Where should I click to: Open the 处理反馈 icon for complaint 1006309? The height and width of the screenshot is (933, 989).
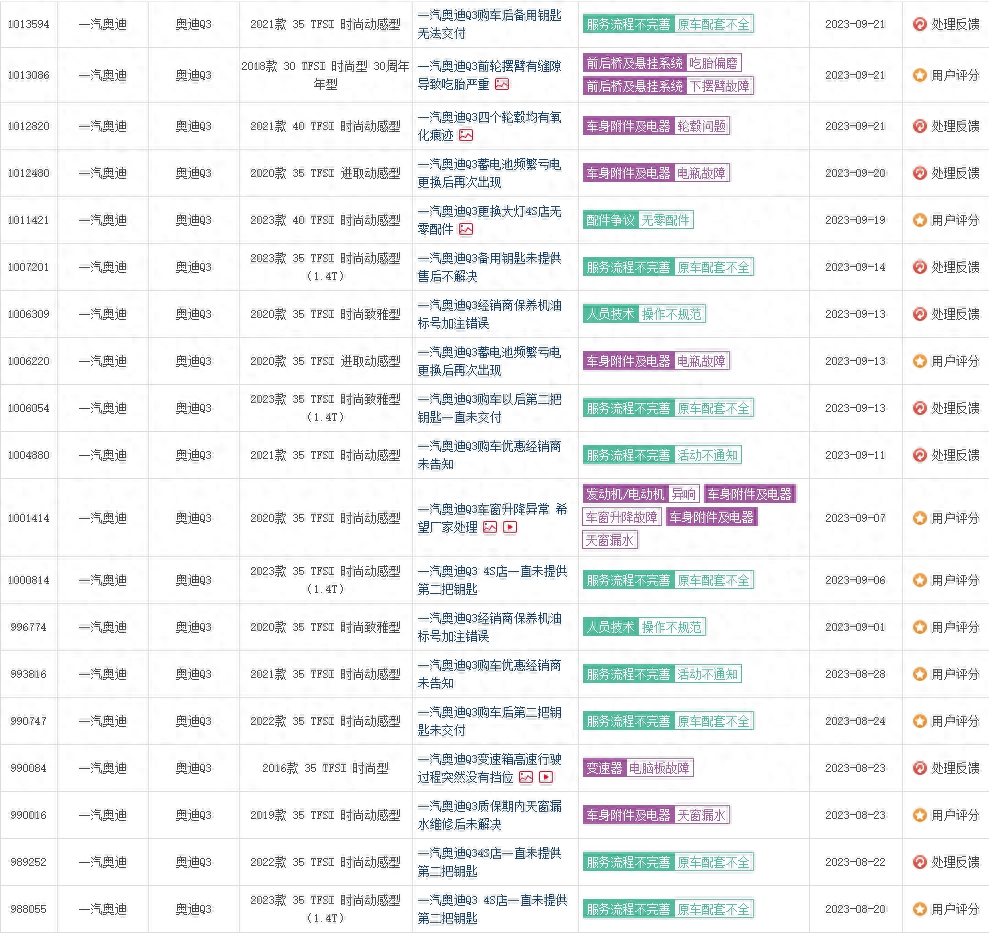[920, 314]
